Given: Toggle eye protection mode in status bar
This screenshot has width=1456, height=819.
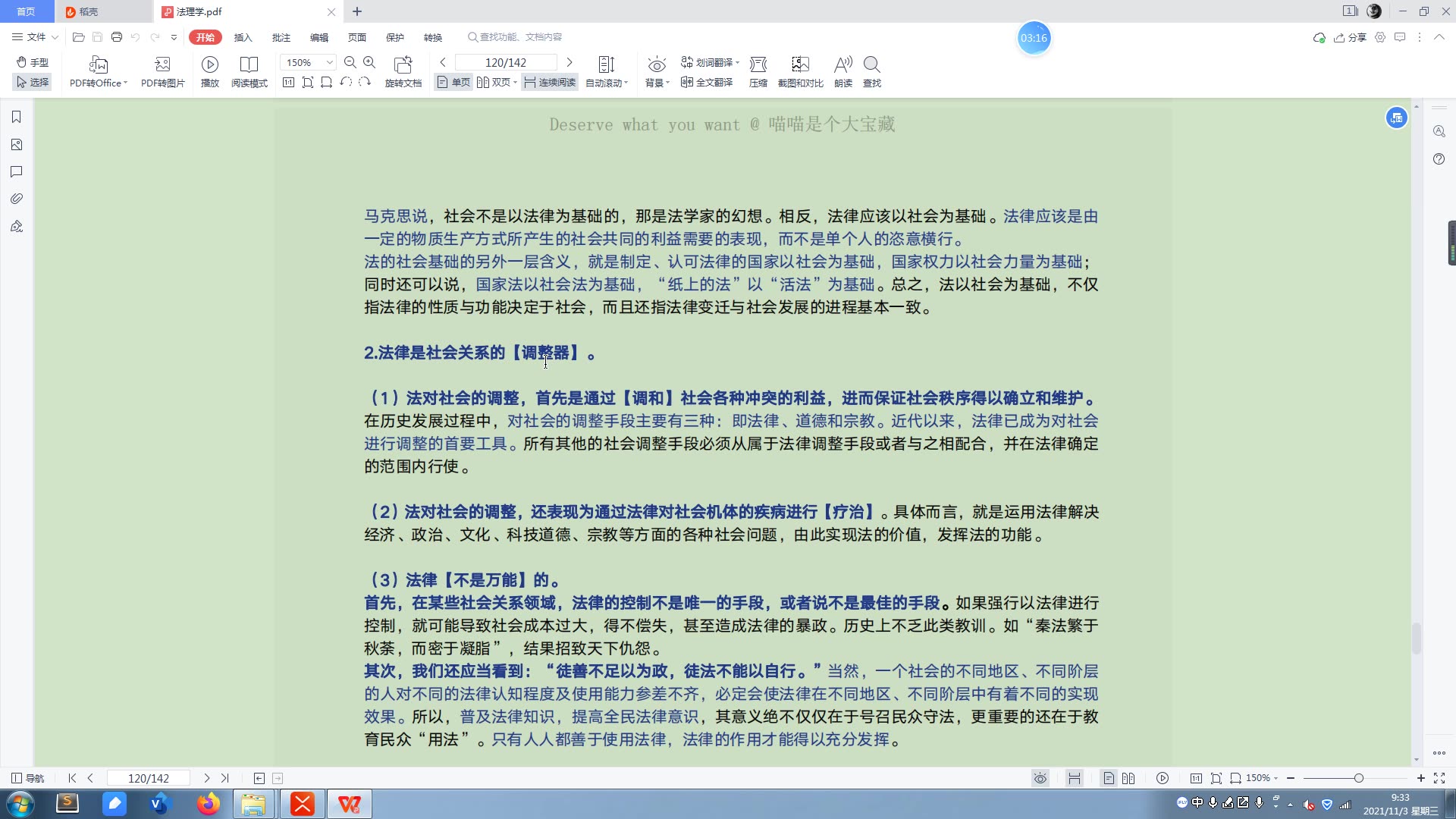Looking at the screenshot, I should [x=1040, y=778].
